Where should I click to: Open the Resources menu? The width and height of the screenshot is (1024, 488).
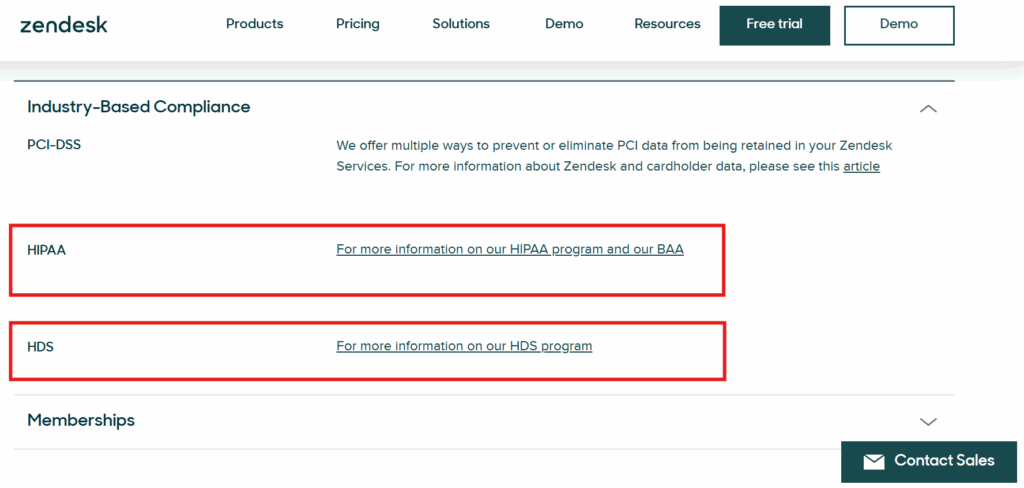click(x=667, y=24)
